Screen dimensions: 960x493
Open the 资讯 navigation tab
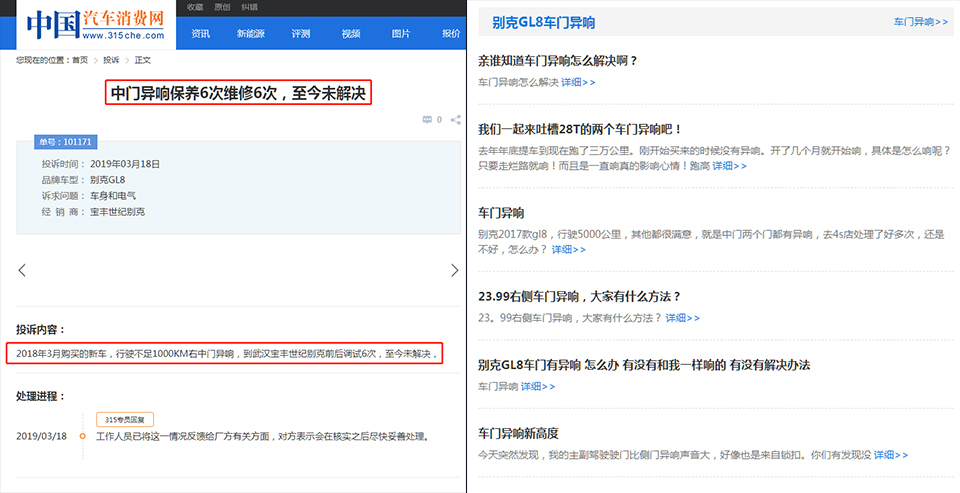click(200, 34)
